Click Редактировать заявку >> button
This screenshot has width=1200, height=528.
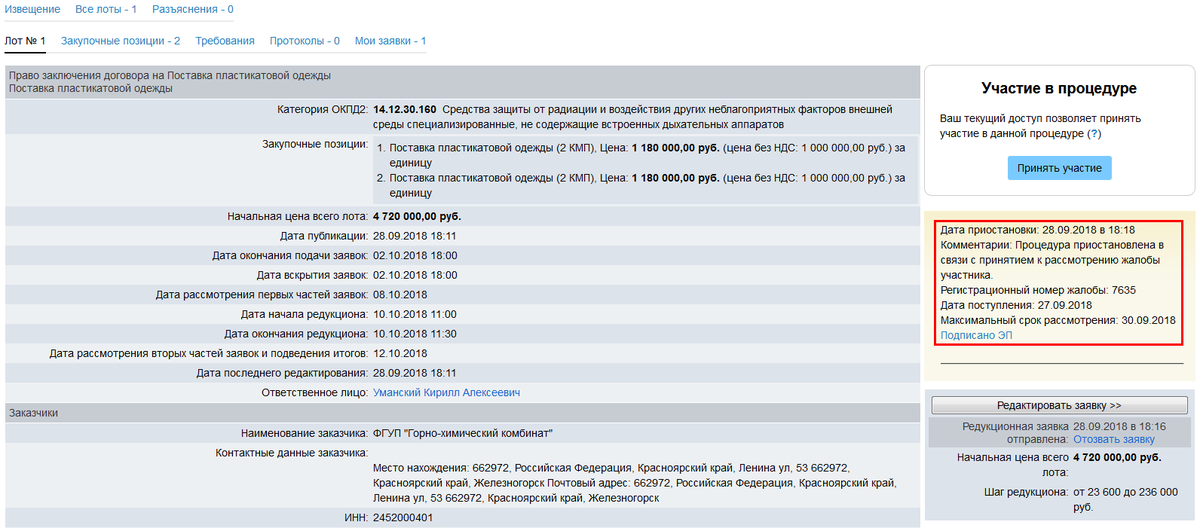(1059, 405)
